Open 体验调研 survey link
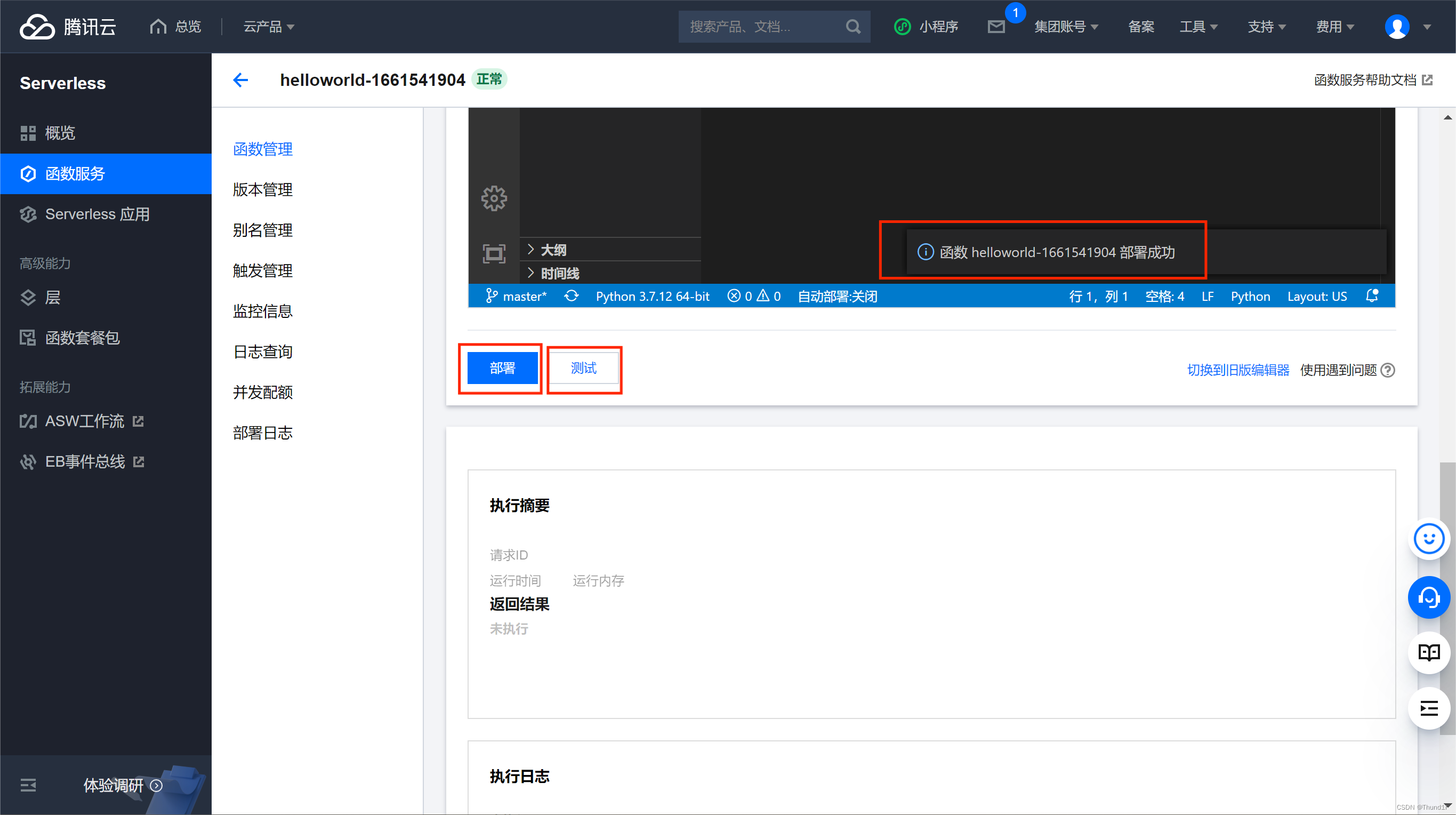Image resolution: width=1456 pixels, height=815 pixels. click(123, 785)
